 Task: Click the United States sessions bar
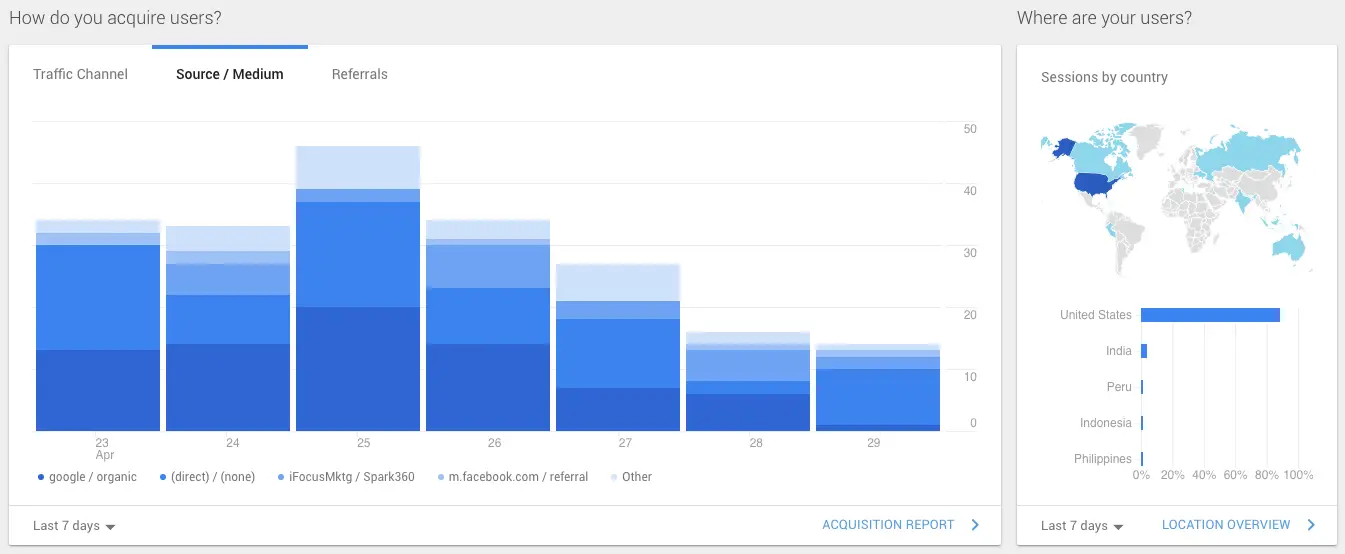pos(1210,315)
